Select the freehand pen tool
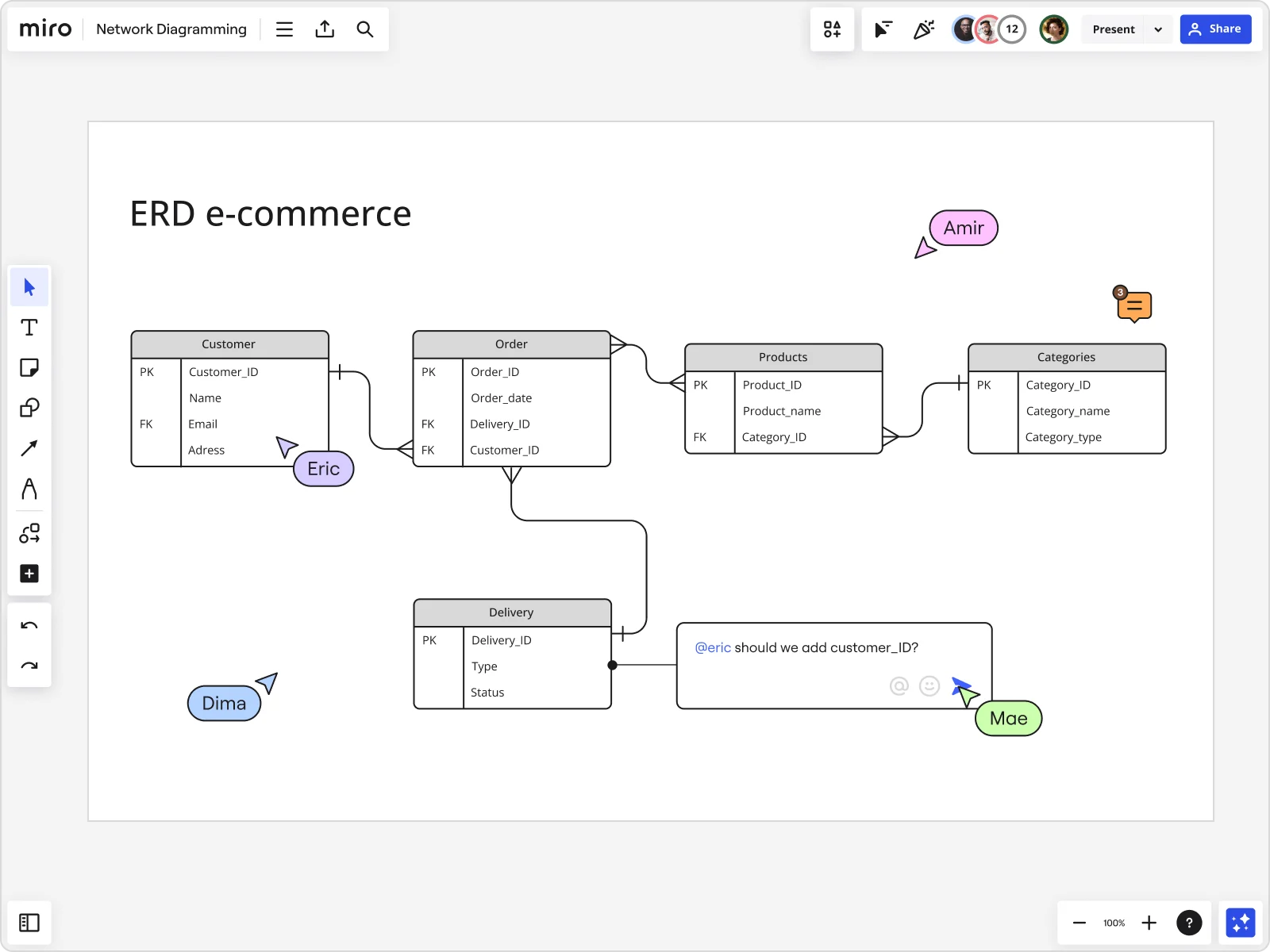This screenshot has height=952, width=1270. 29,489
